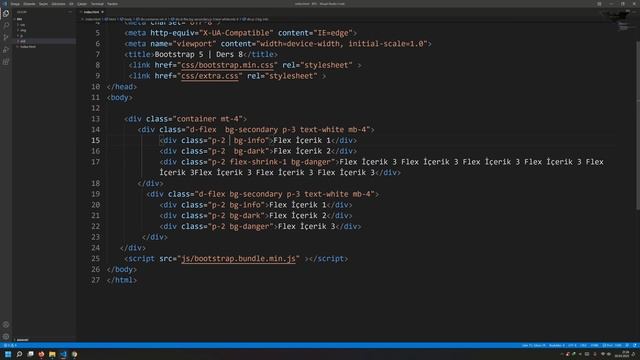Open the Explorer view in activity bar
The image size is (640, 360).
pyautogui.click(x=6, y=13)
